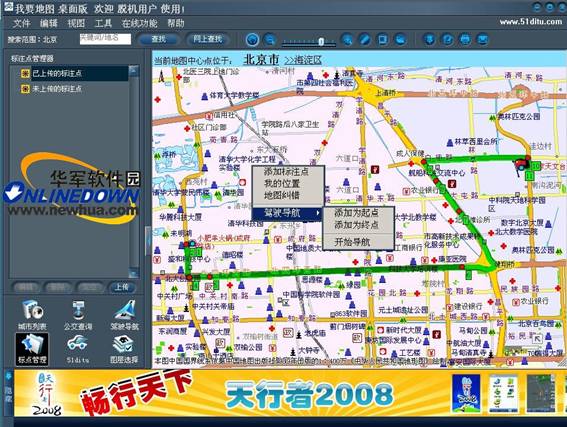The image size is (567, 427).
Task: Select the ruler measure-distance tool
Action: coord(365,39)
